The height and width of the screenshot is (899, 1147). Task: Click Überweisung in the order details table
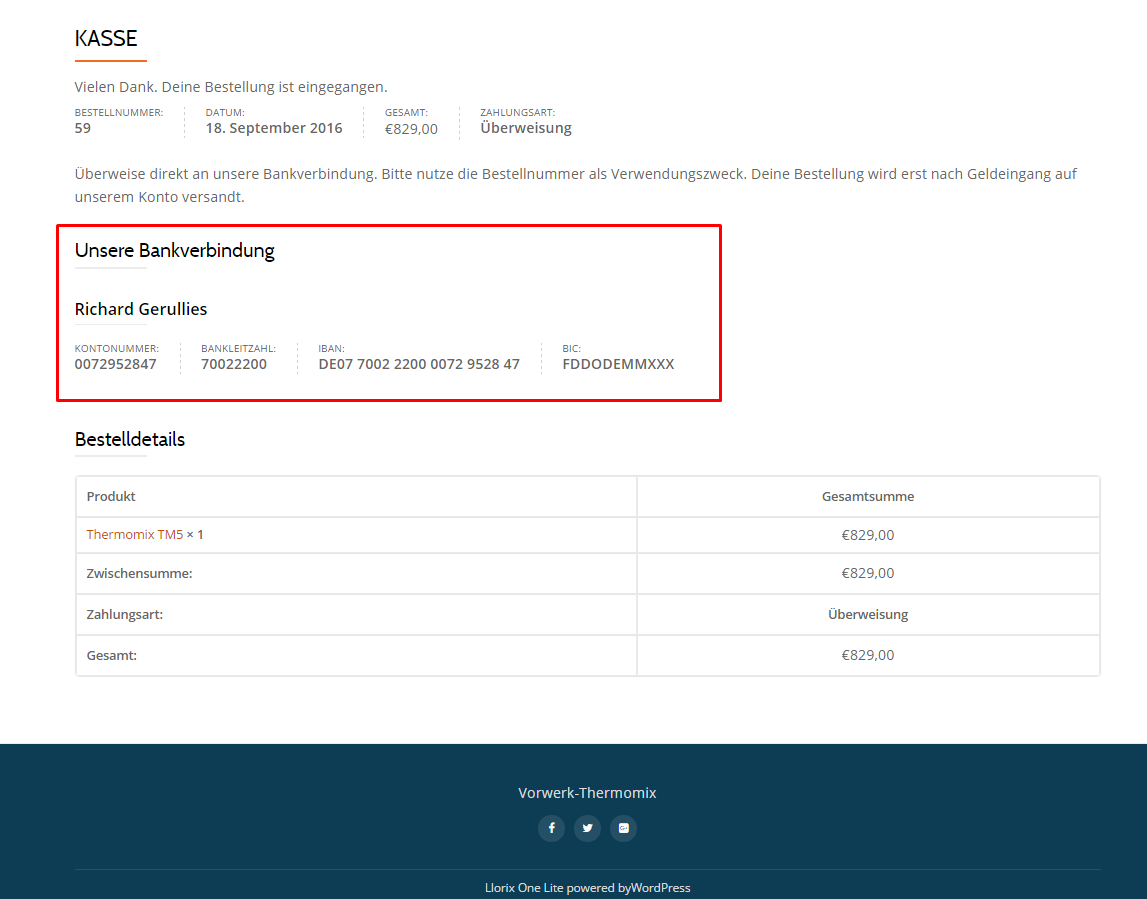[868, 614]
